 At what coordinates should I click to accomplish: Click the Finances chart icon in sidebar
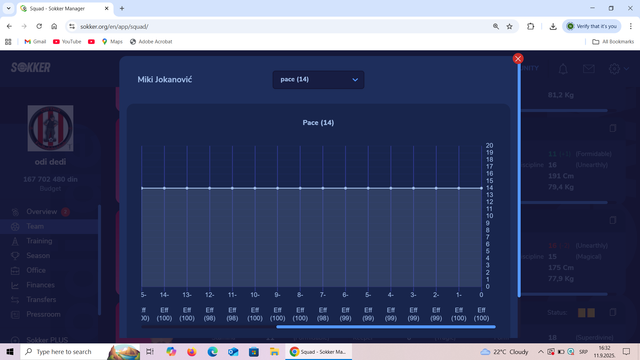tap(15, 285)
